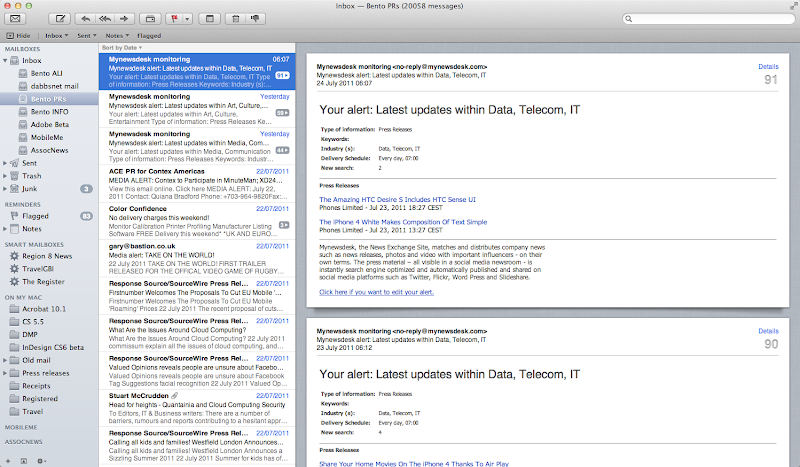Open the dabbsnet mail inbox

point(49,86)
